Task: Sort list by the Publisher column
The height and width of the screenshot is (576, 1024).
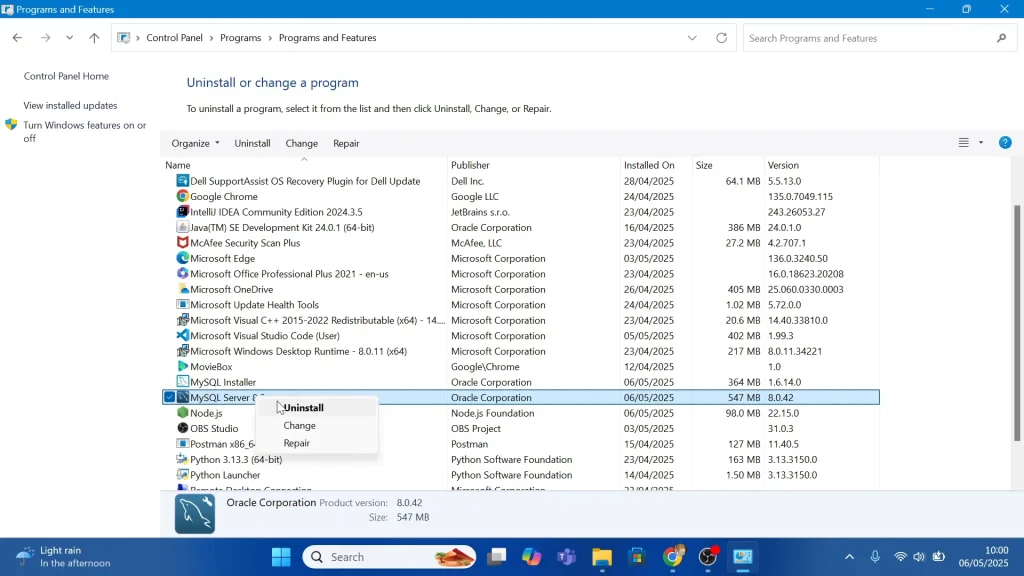Action: 534,165
